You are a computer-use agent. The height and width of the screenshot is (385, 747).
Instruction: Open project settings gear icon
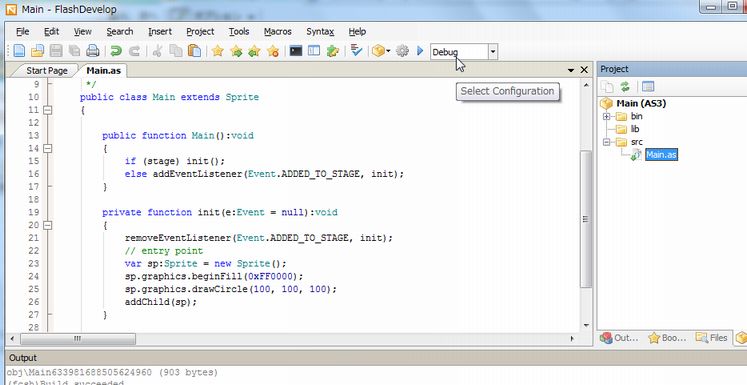[x=403, y=51]
